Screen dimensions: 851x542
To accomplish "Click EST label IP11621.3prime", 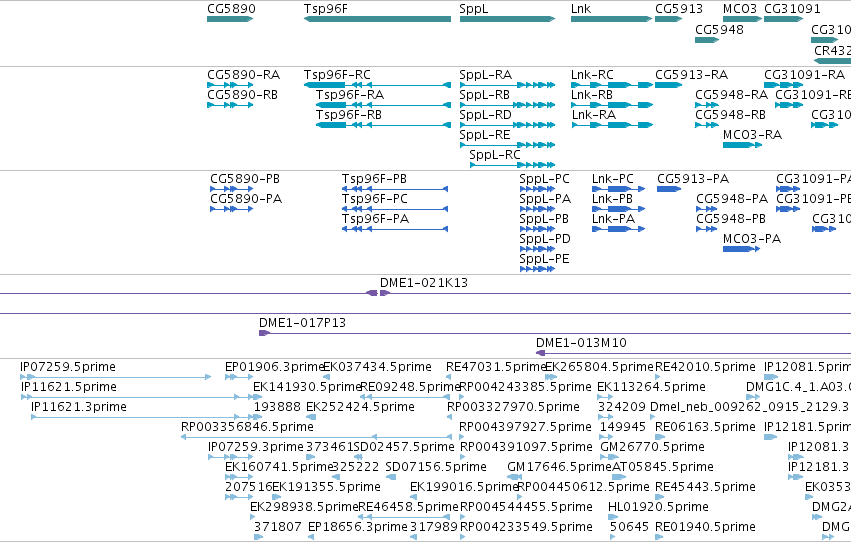I will (79, 407).
